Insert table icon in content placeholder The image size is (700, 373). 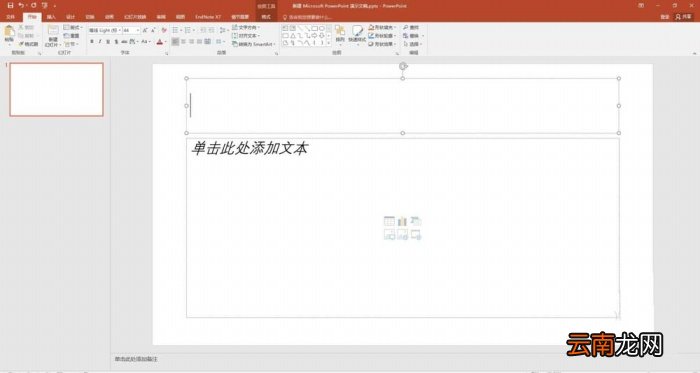[389, 221]
